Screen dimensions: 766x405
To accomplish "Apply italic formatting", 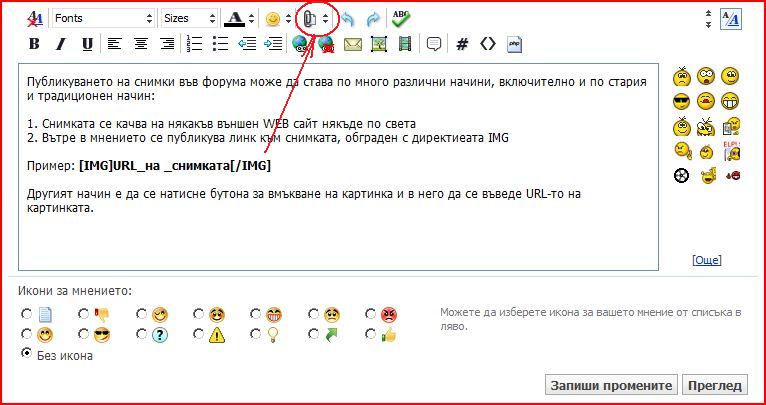I will [60, 44].
